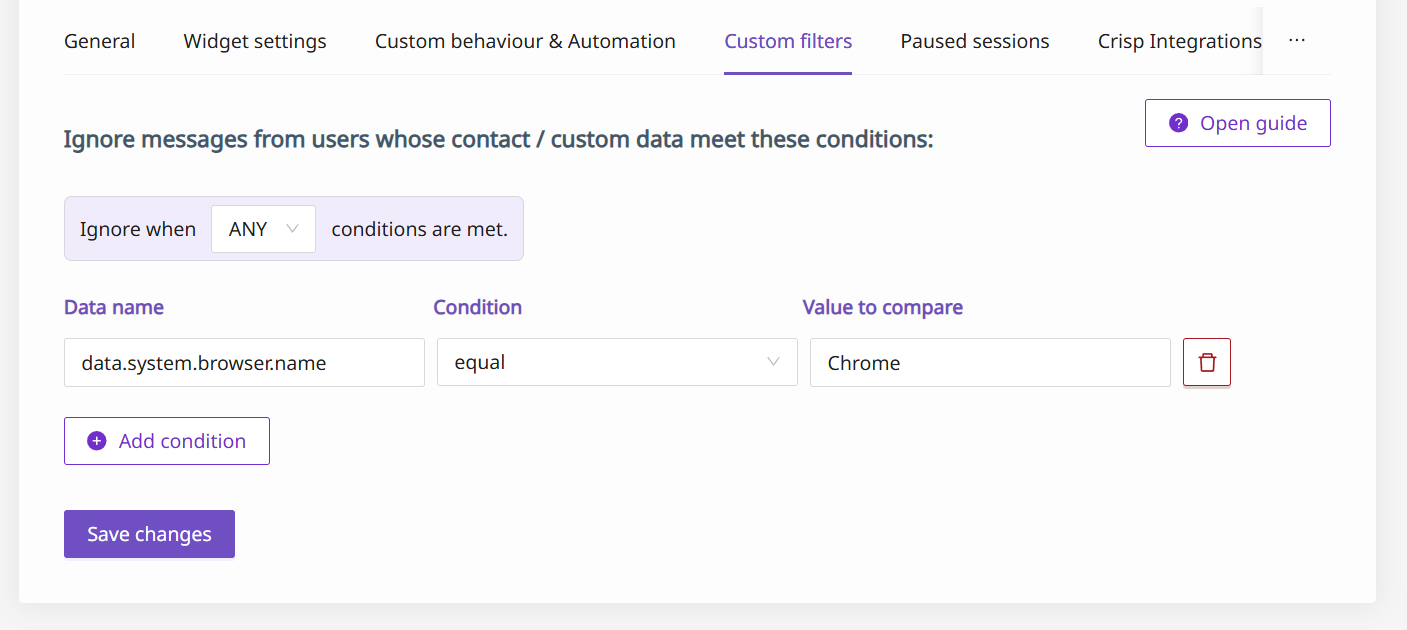
Task: Click the chevron arrow in the equal selector
Action: click(x=773, y=362)
